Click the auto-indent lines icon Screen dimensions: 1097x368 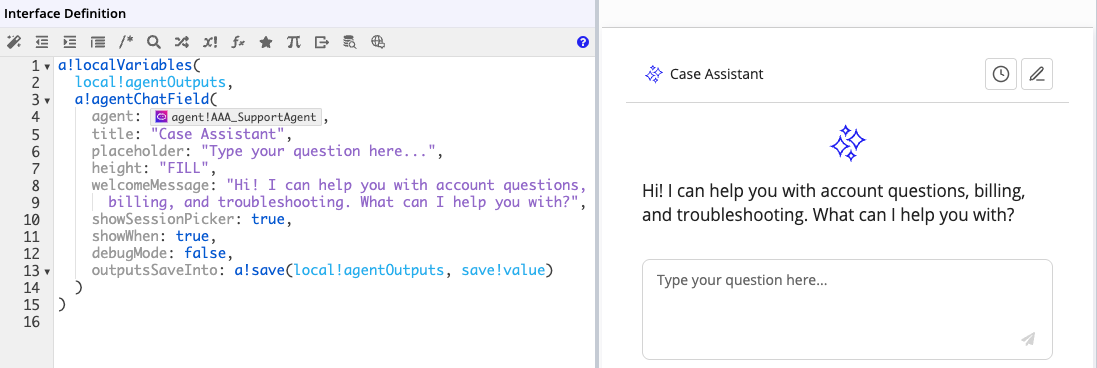[x=97, y=42]
